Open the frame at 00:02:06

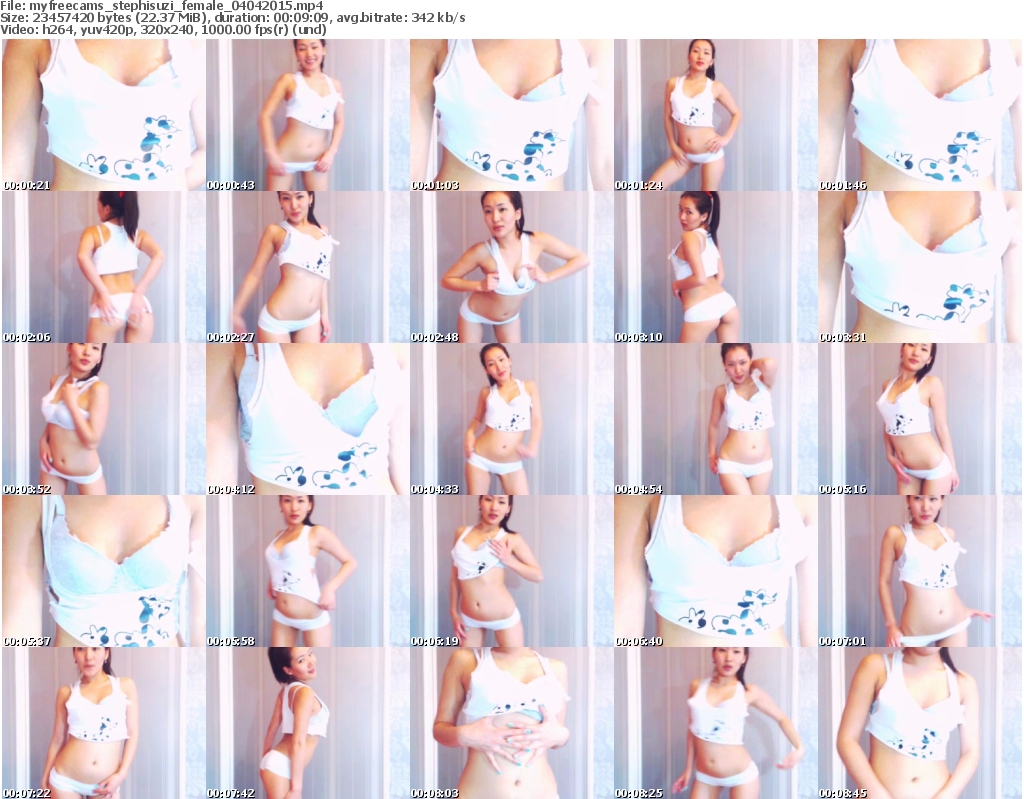[x=103, y=267]
